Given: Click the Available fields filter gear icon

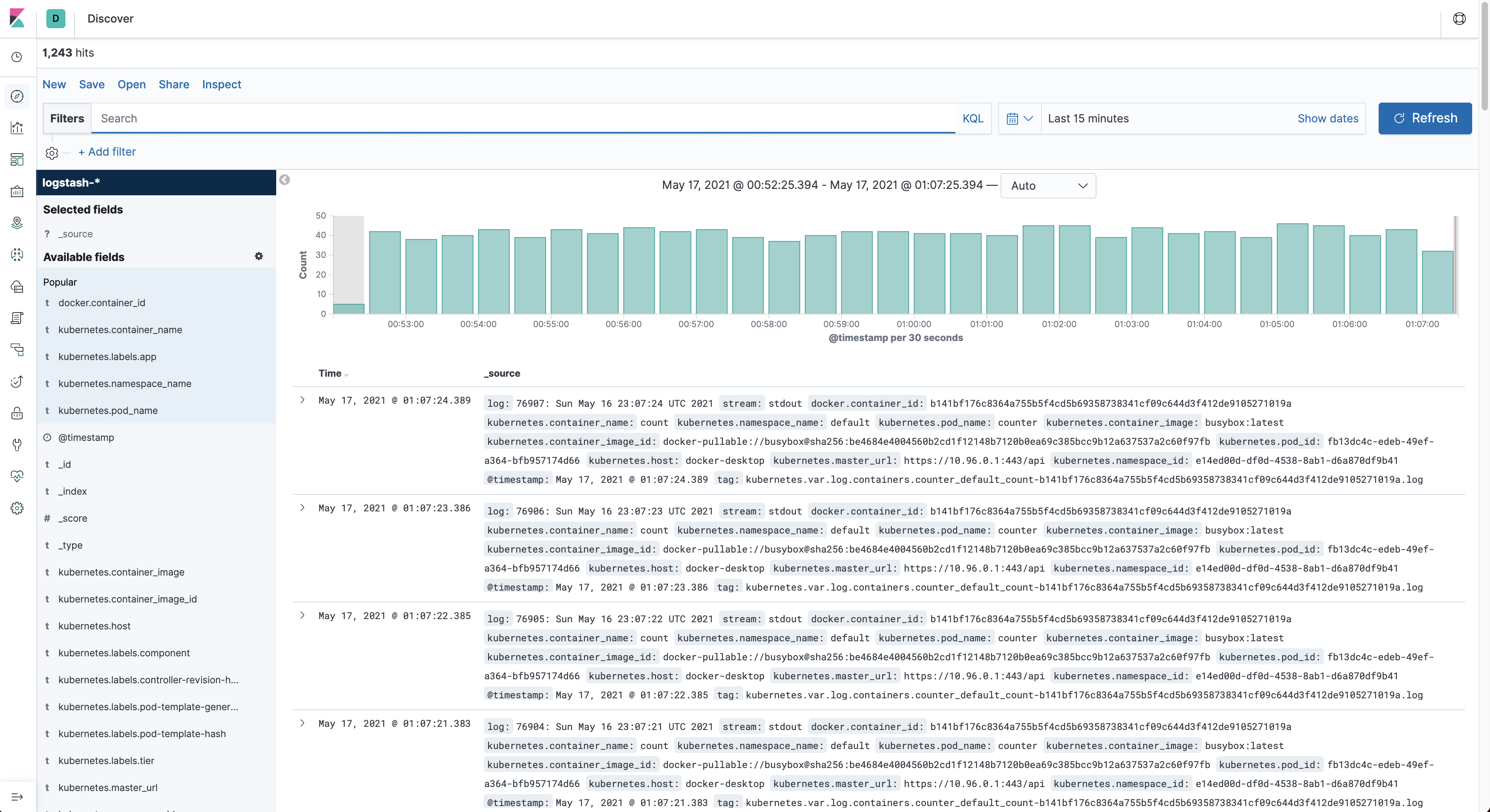Looking at the screenshot, I should pos(258,256).
